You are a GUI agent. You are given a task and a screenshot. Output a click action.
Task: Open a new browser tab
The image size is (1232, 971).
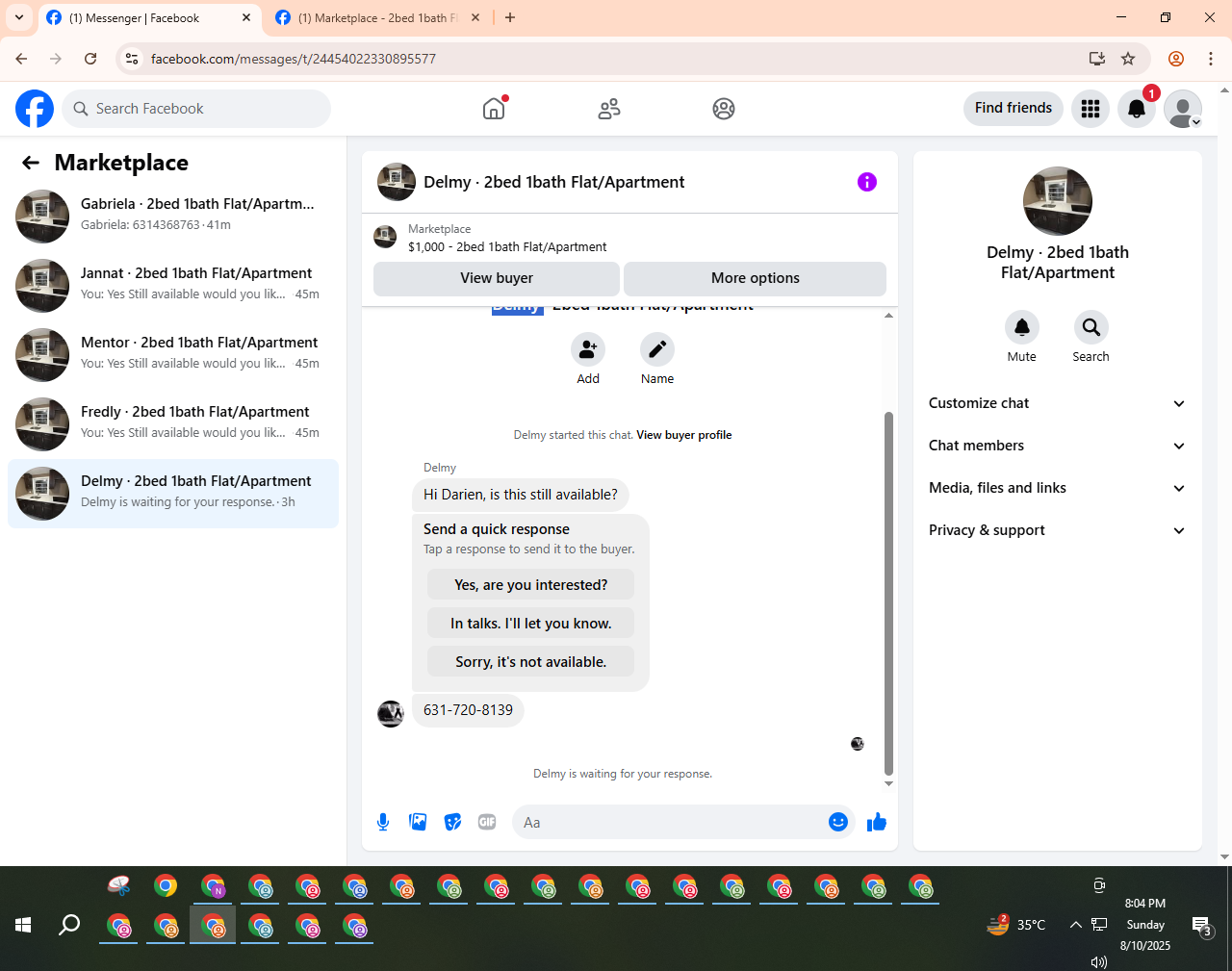(510, 17)
